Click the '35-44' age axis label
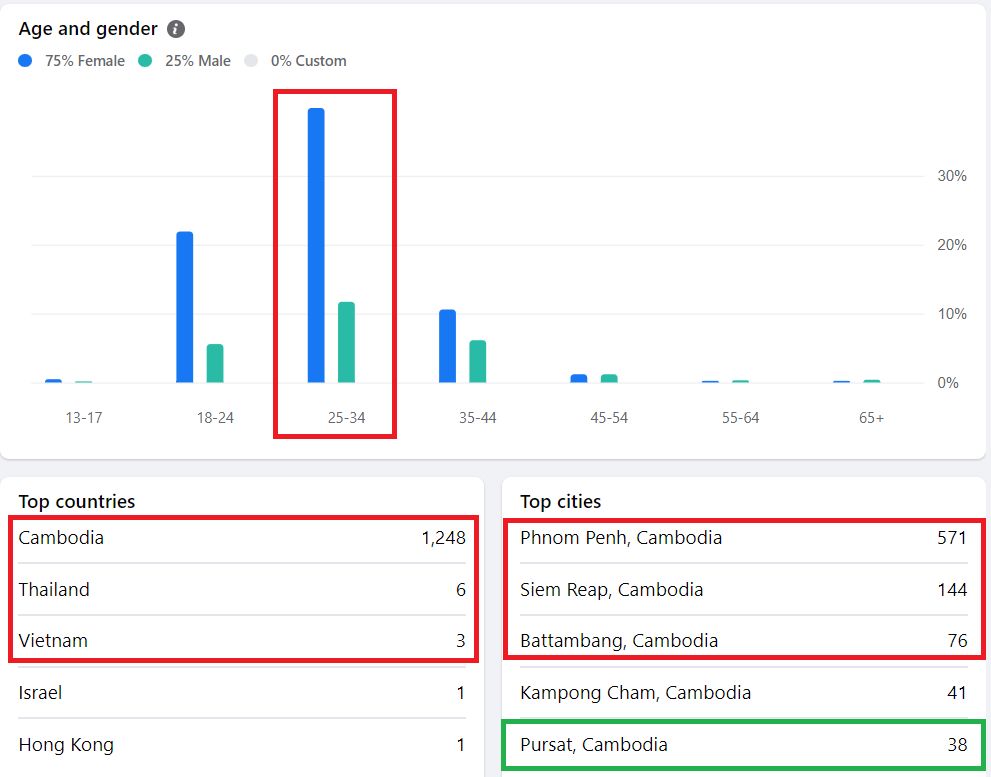 tap(478, 418)
